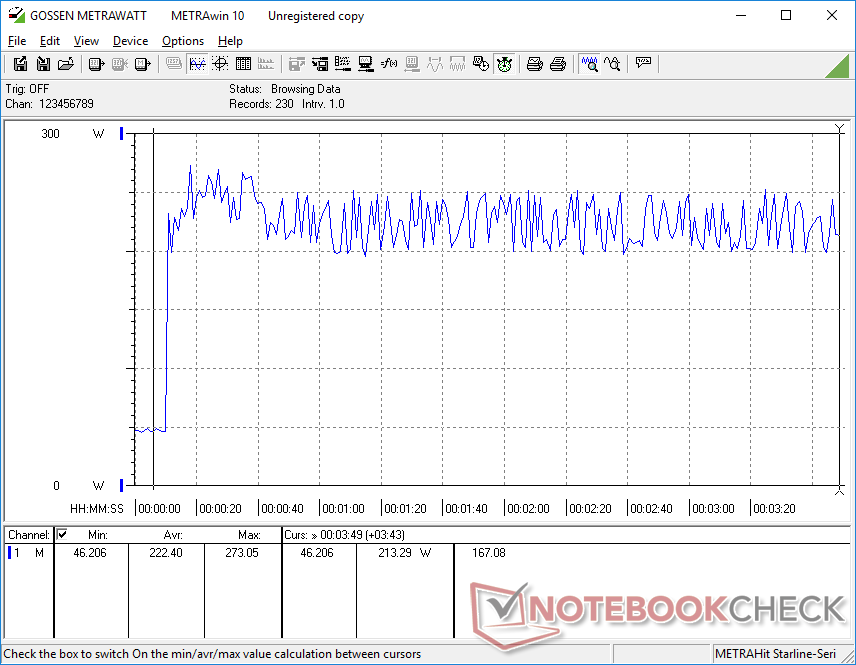Click the save-to-disk export icon
This screenshot has height=665, width=856.
[20, 64]
